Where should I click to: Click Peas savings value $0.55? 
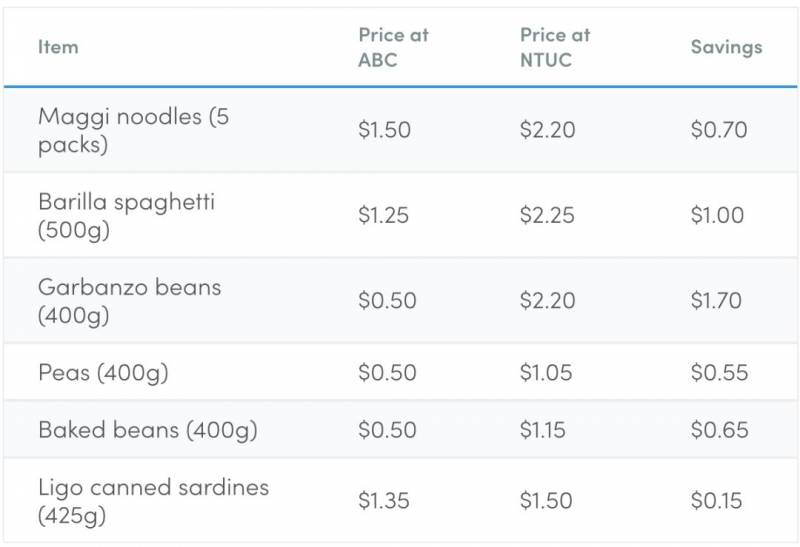[x=719, y=373]
